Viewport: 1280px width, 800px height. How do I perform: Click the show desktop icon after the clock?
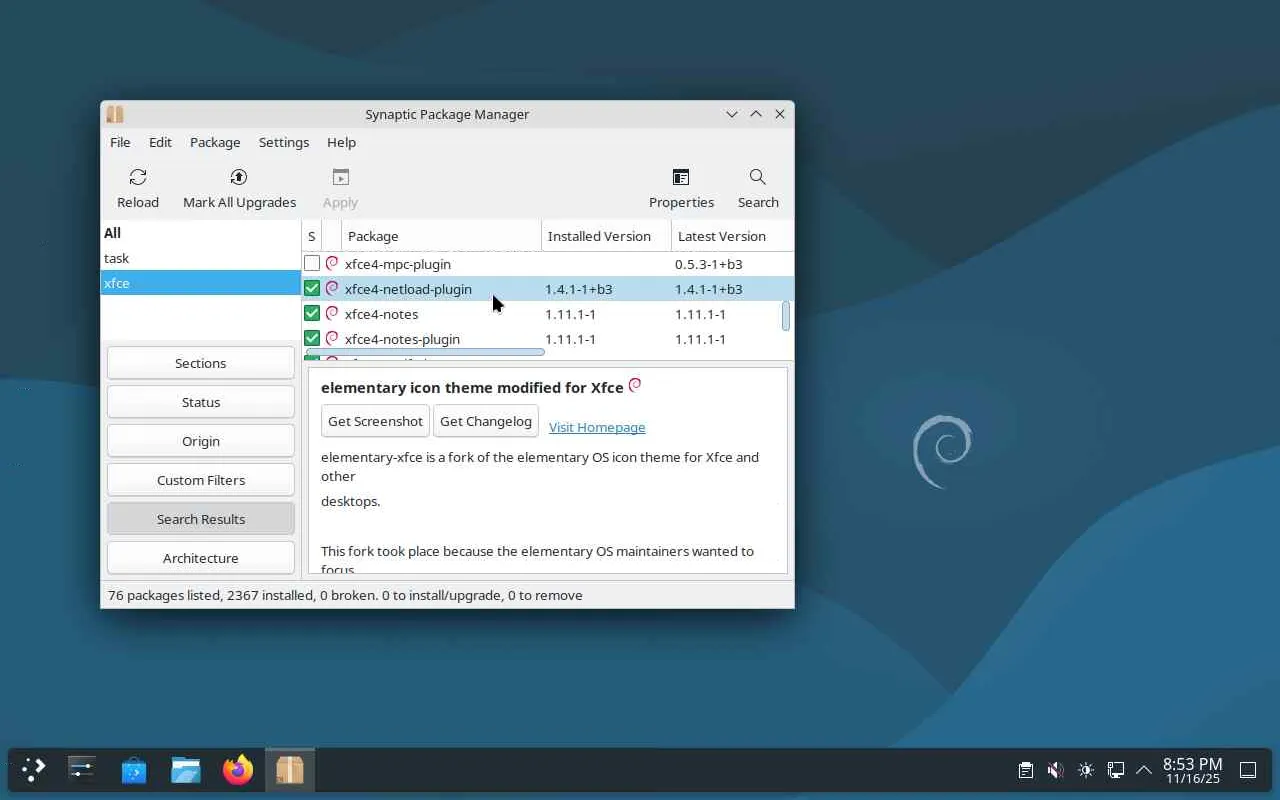click(x=1248, y=770)
